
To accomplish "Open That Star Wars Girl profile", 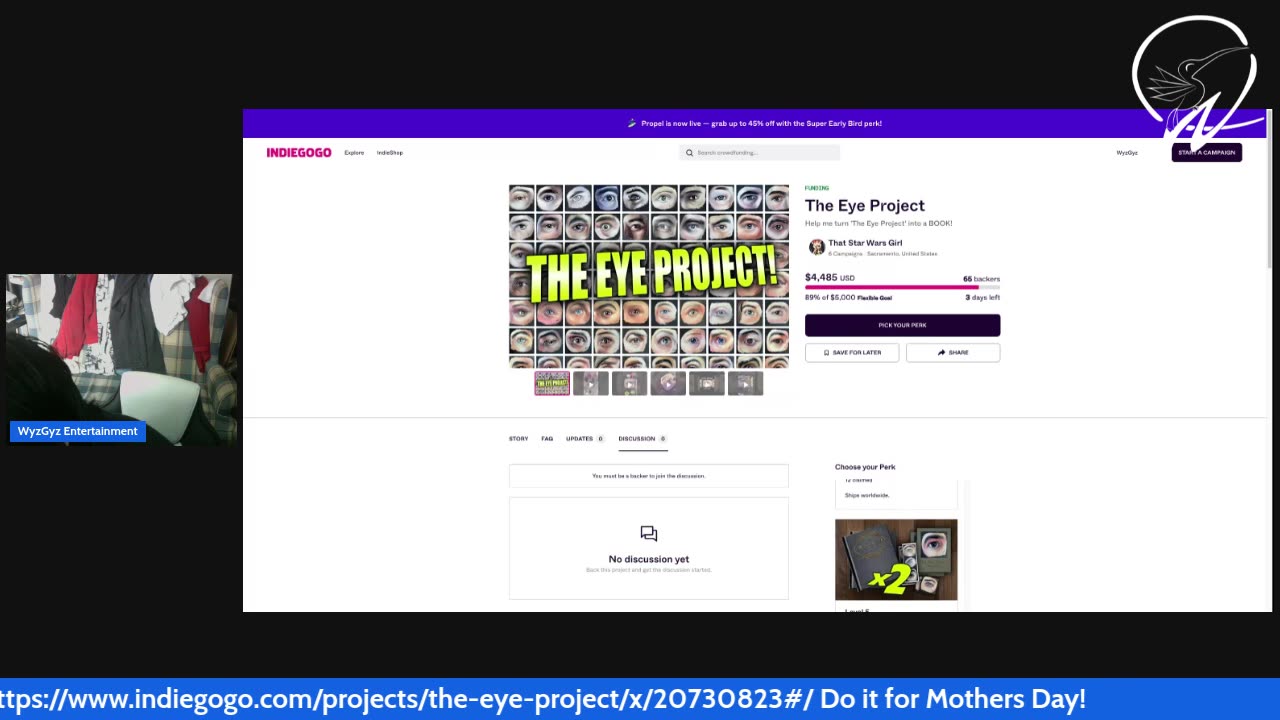I will [x=865, y=243].
